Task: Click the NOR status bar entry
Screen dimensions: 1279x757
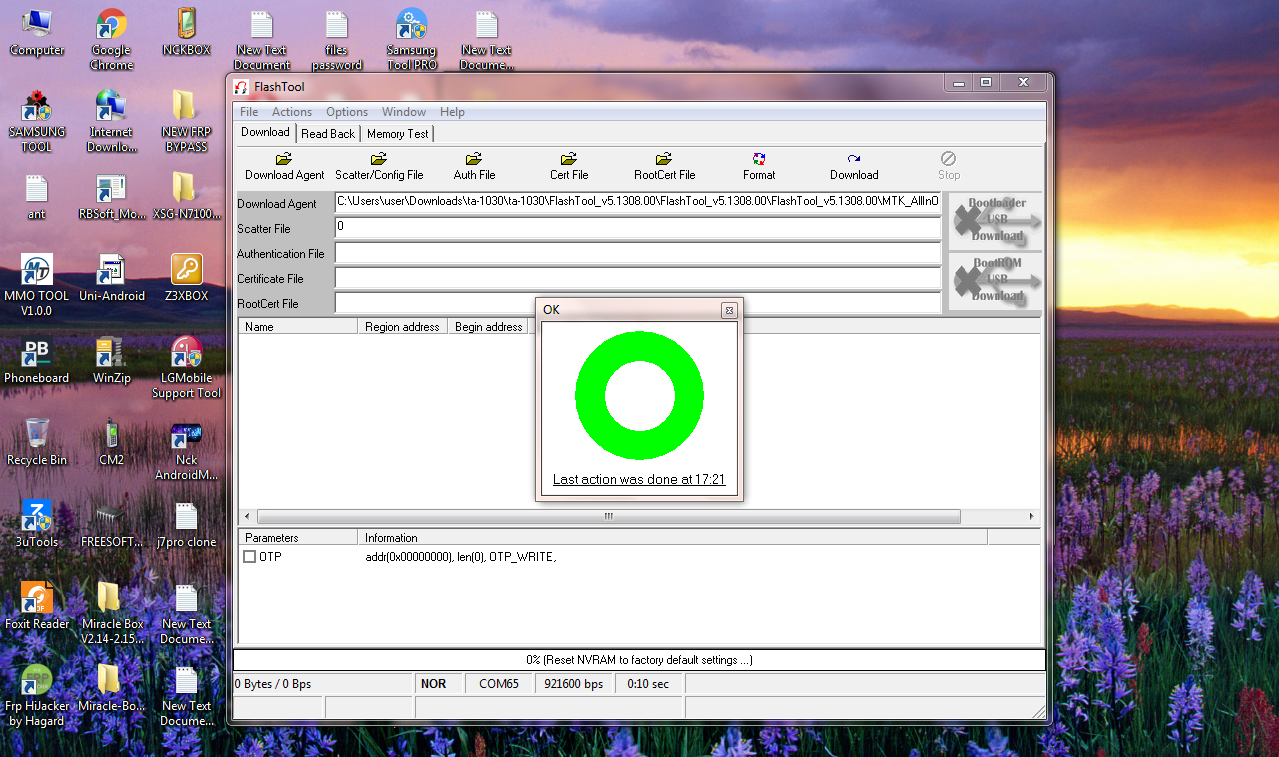Action: click(x=440, y=684)
